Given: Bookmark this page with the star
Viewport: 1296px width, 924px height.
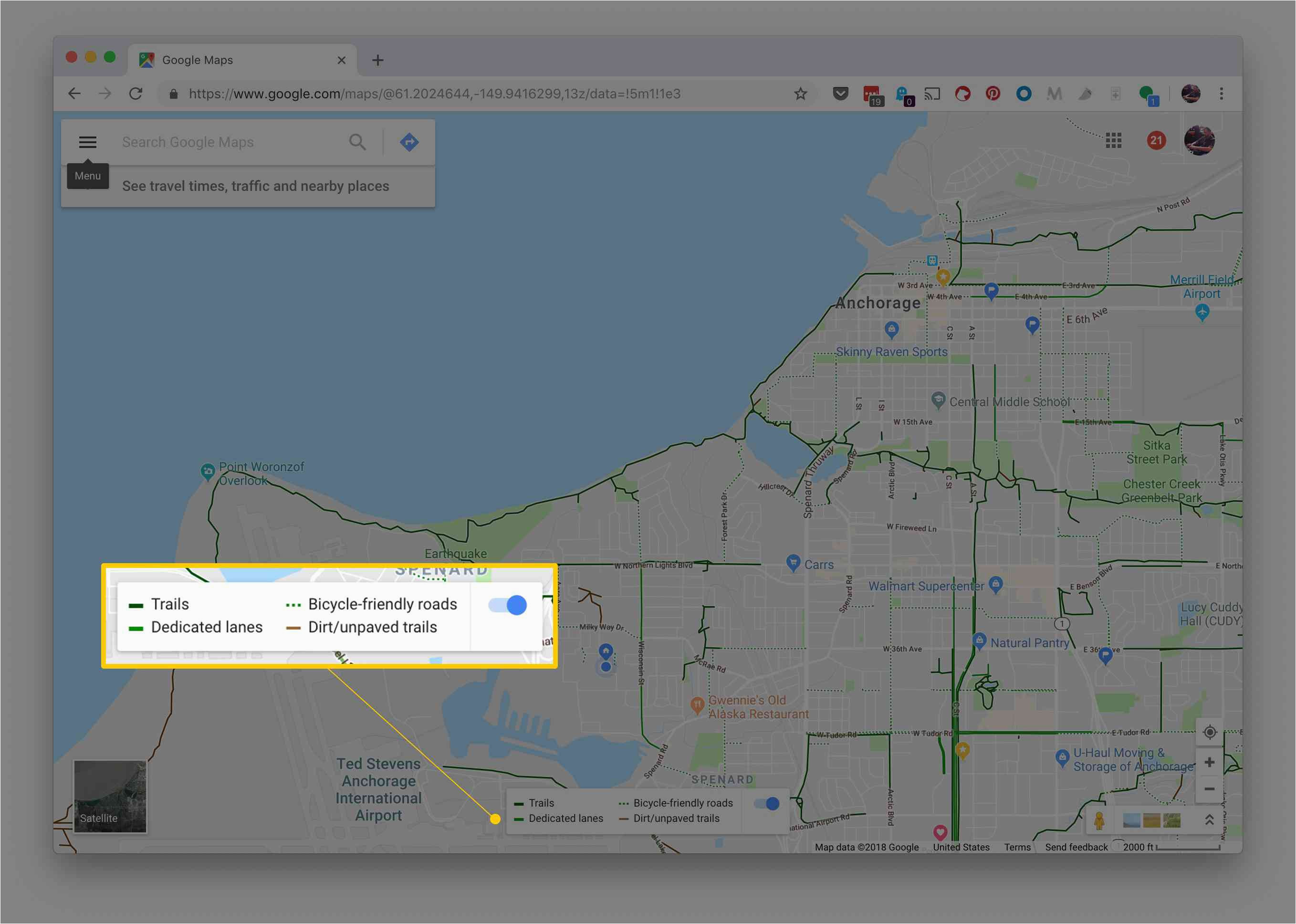Looking at the screenshot, I should pos(801,94).
